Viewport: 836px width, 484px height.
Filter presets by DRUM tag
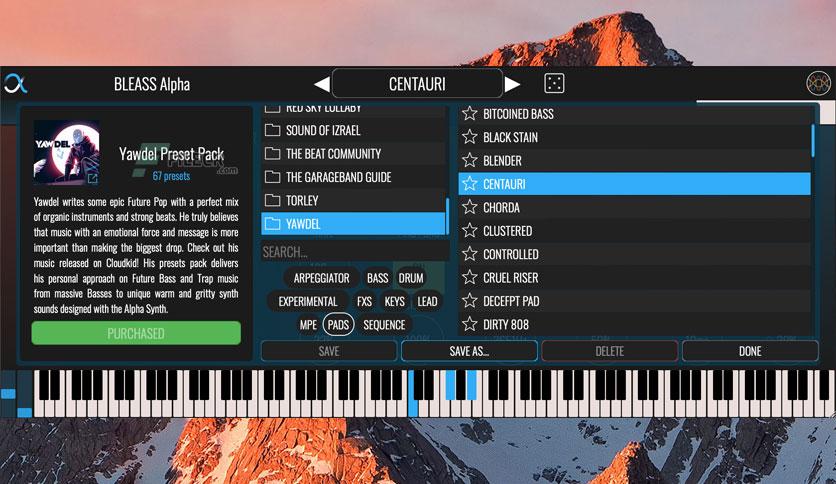pos(411,278)
